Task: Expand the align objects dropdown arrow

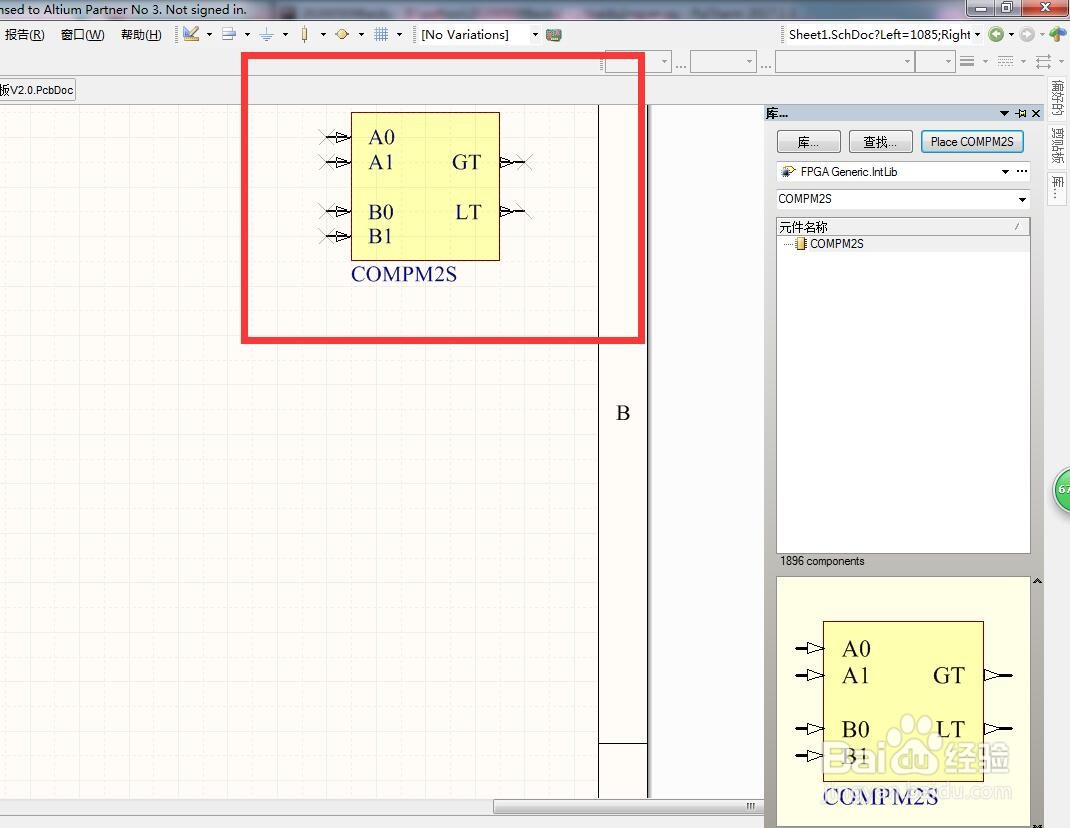Action: (247, 34)
